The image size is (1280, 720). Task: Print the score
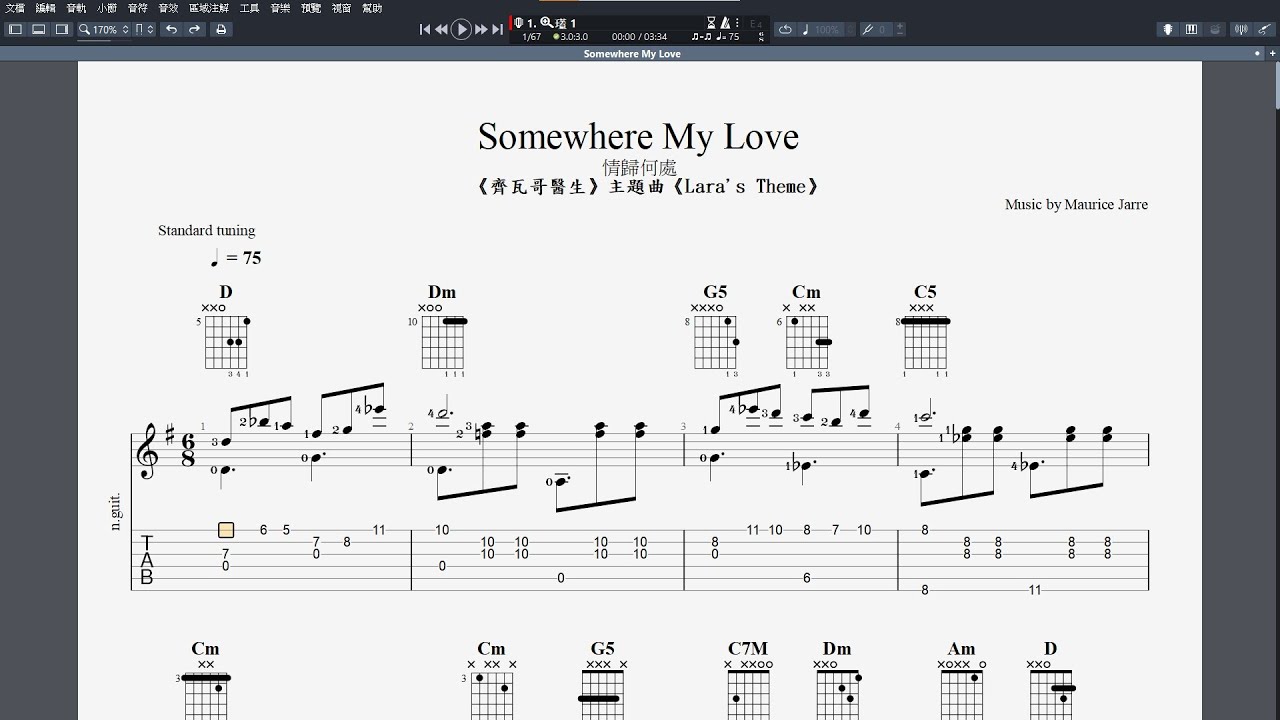221,30
